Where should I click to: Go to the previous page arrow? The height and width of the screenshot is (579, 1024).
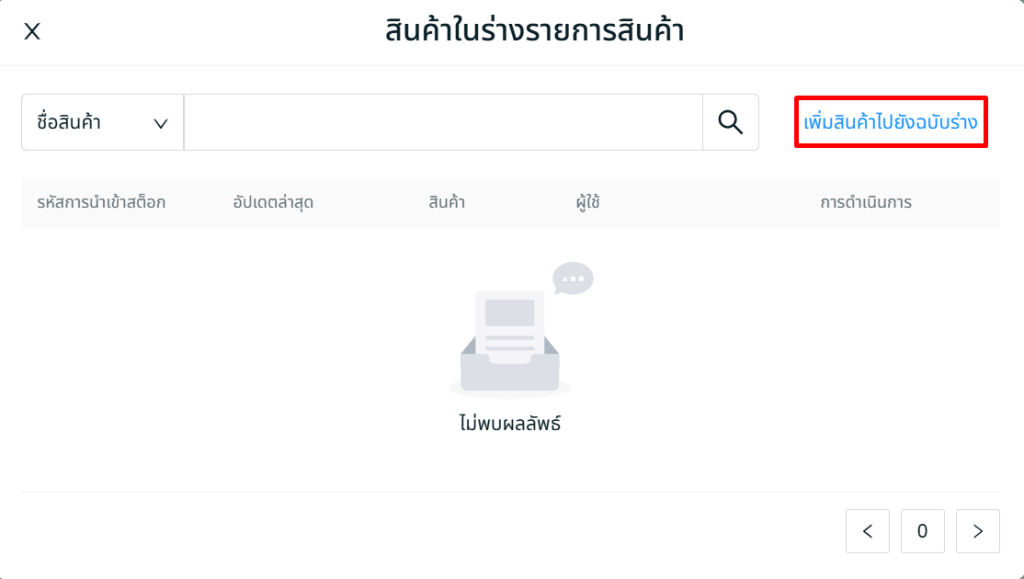point(867,531)
